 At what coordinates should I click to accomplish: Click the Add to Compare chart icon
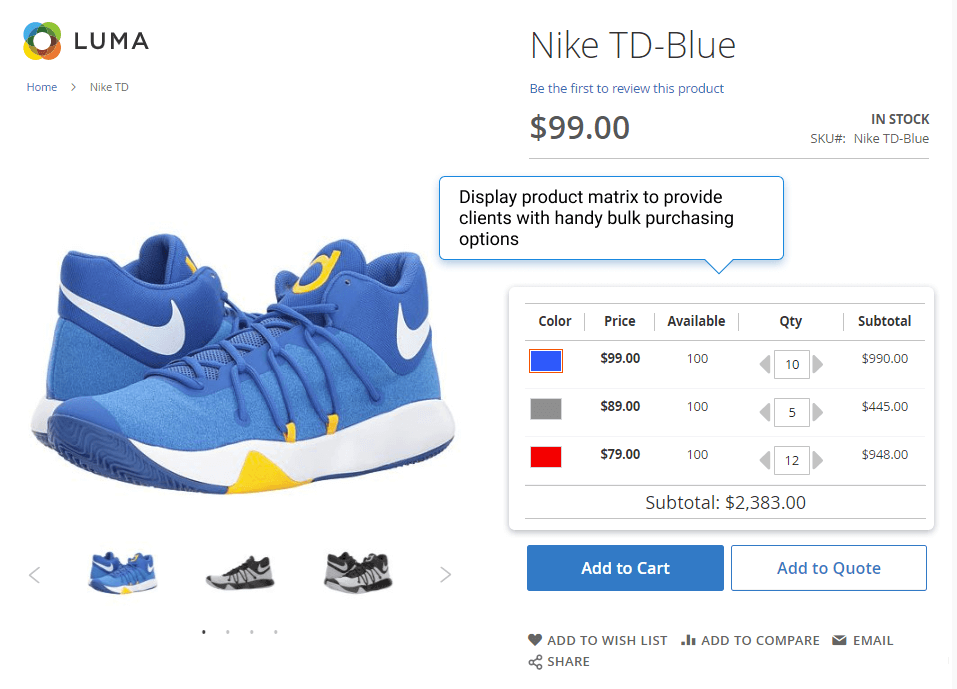pyautogui.click(x=688, y=640)
